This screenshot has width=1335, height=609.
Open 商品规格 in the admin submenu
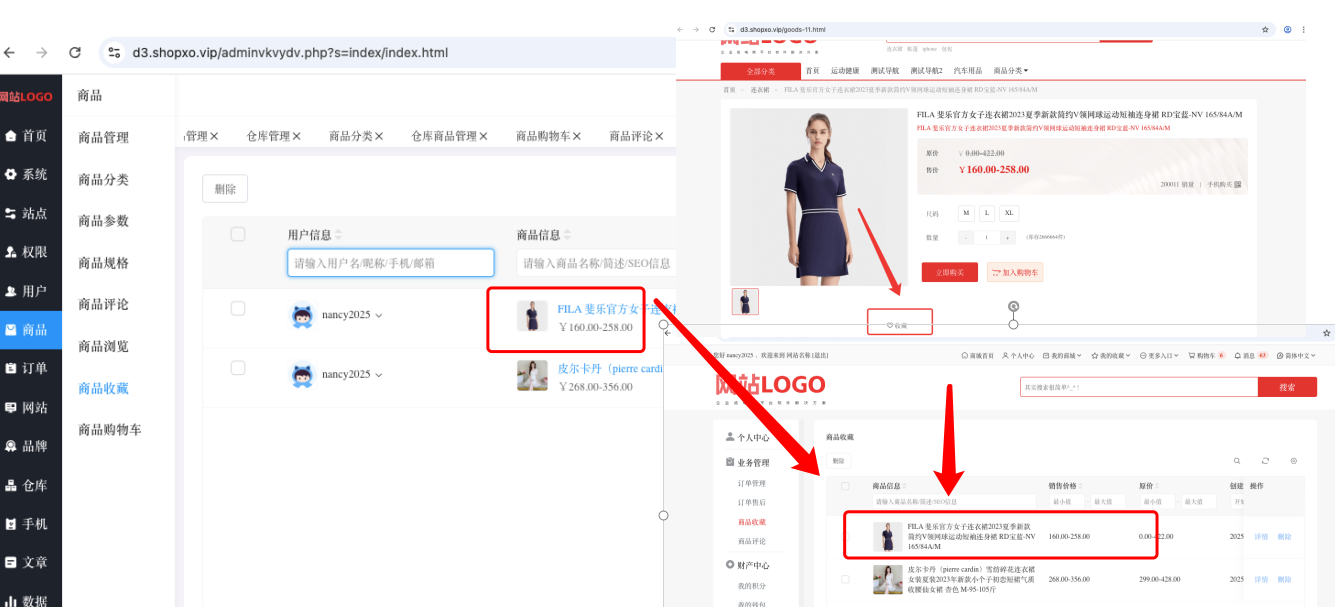[104, 263]
